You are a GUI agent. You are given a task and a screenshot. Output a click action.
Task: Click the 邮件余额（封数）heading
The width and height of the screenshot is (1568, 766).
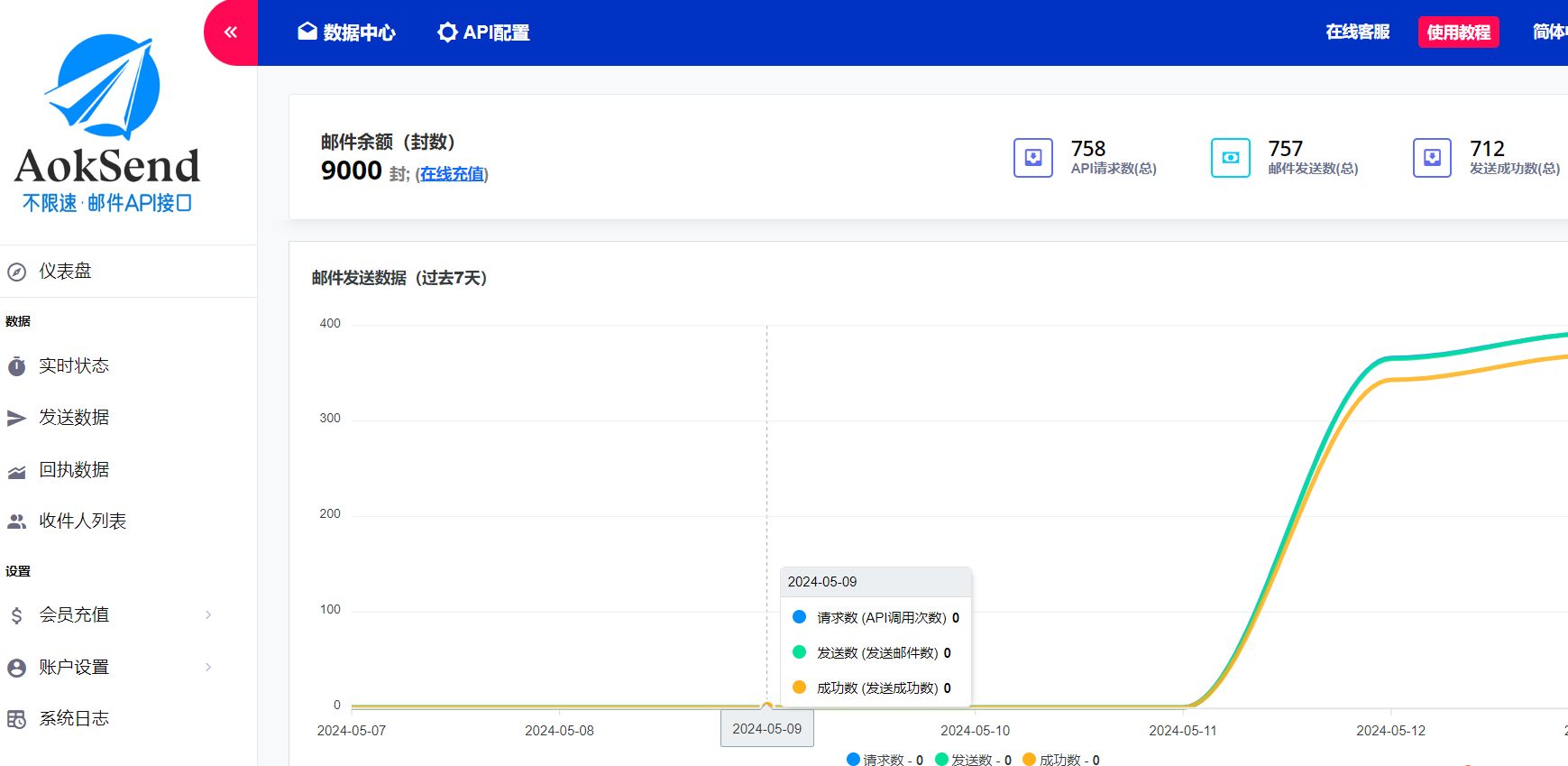(388, 142)
